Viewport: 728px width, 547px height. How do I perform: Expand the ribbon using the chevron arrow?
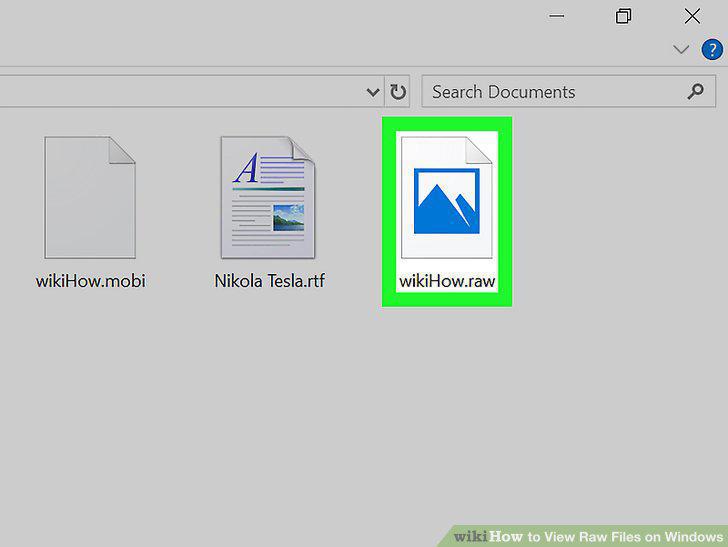coord(681,49)
